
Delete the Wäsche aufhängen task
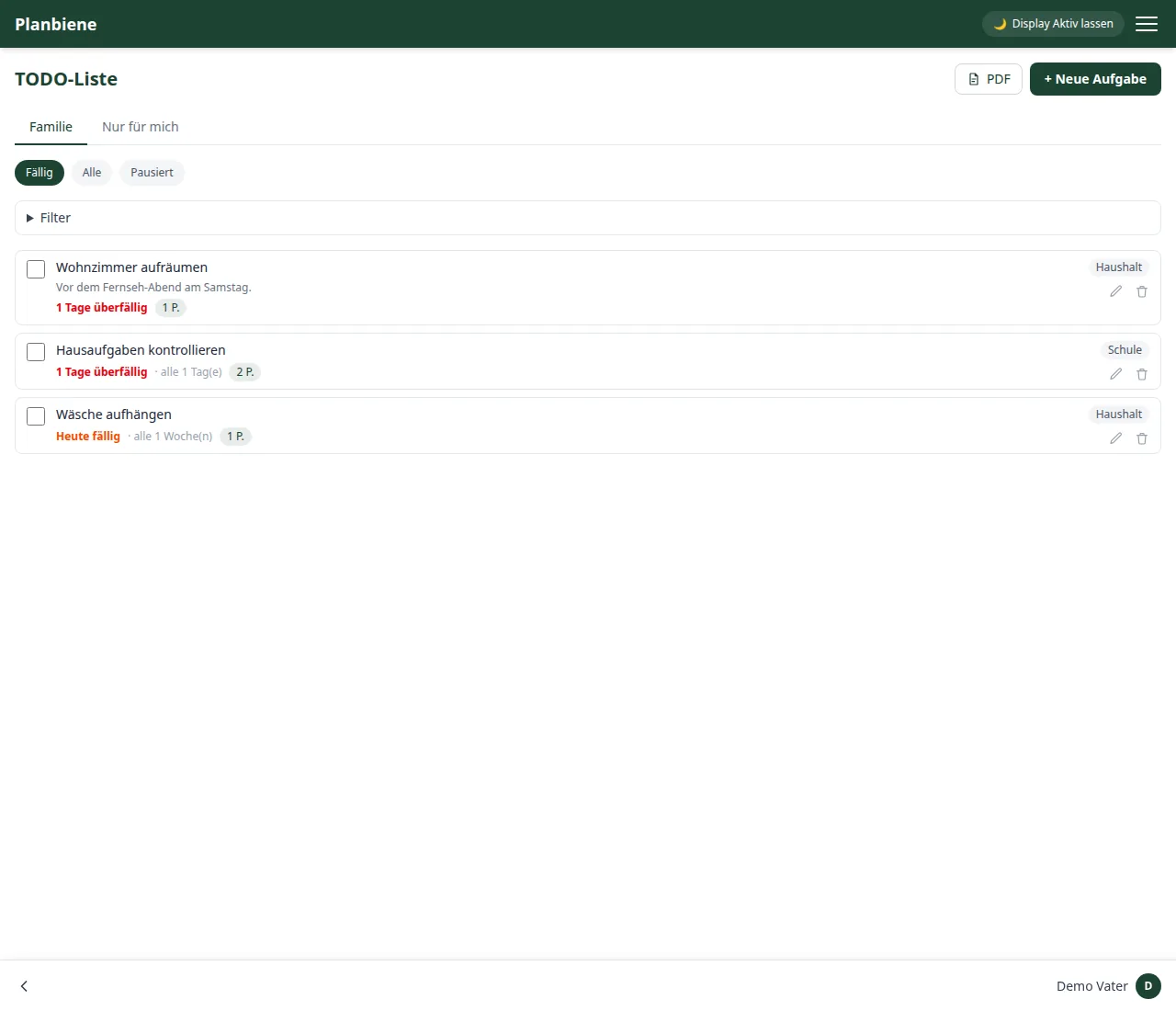(x=1142, y=438)
